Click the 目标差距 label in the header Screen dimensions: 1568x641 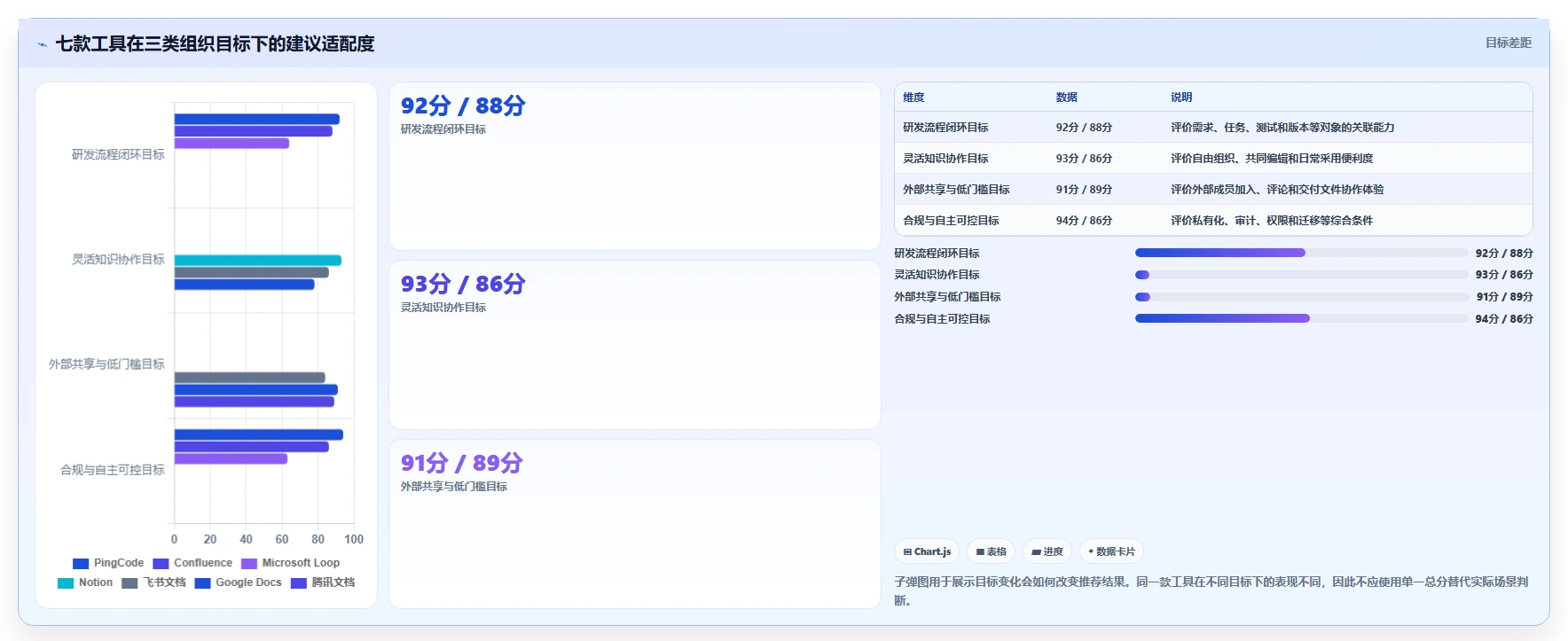1508,43
